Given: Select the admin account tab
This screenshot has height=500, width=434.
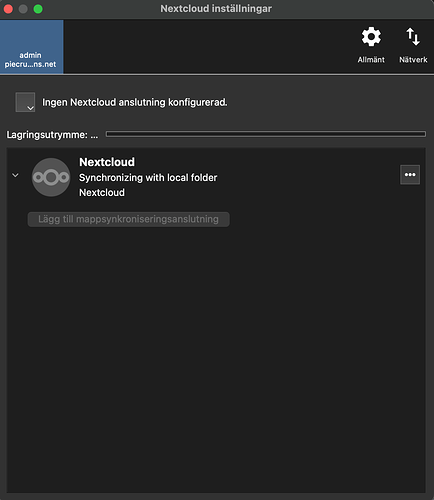Looking at the screenshot, I should pyautogui.click(x=32, y=47).
